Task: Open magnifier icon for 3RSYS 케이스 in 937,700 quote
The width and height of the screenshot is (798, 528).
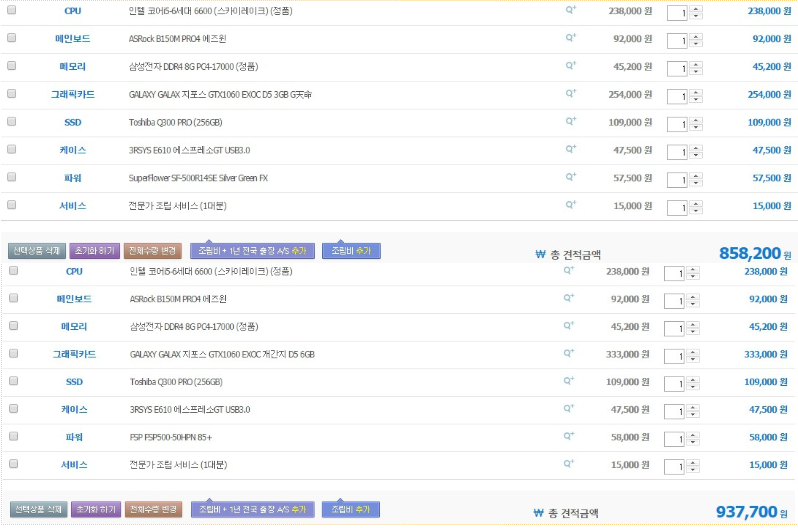Action: pyautogui.click(x=568, y=408)
